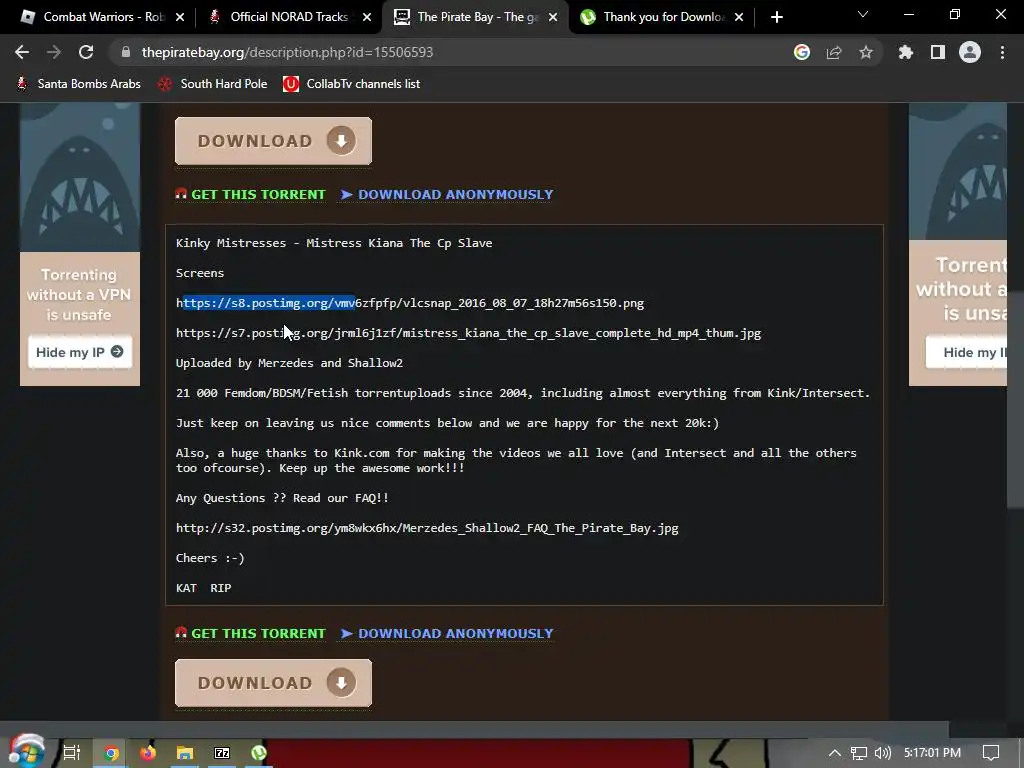1024x768 pixels.
Task: Focus the thepiratebay.org address bar
Action: pyautogui.click(x=451, y=52)
